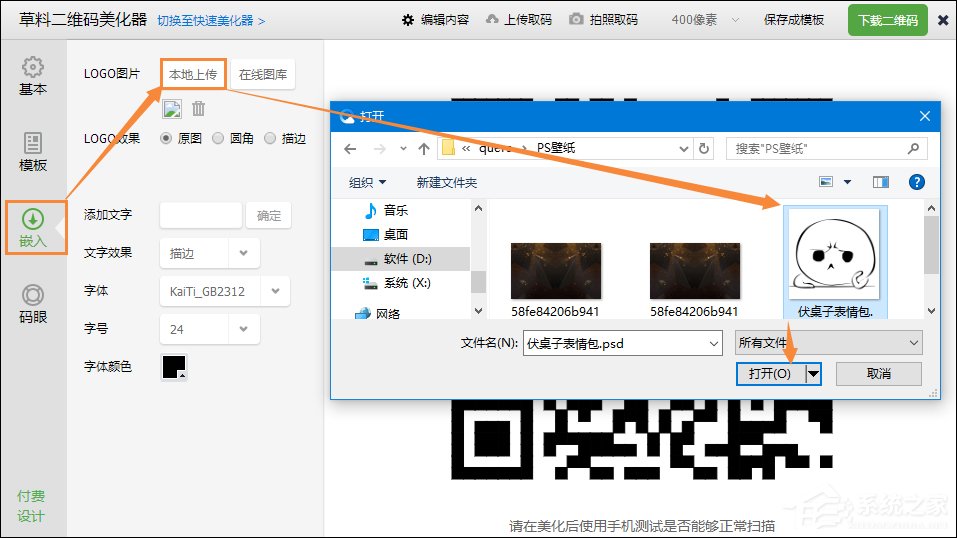Click the green 下载二维码 button
Viewport: 957px width, 538px height.
pos(886,20)
